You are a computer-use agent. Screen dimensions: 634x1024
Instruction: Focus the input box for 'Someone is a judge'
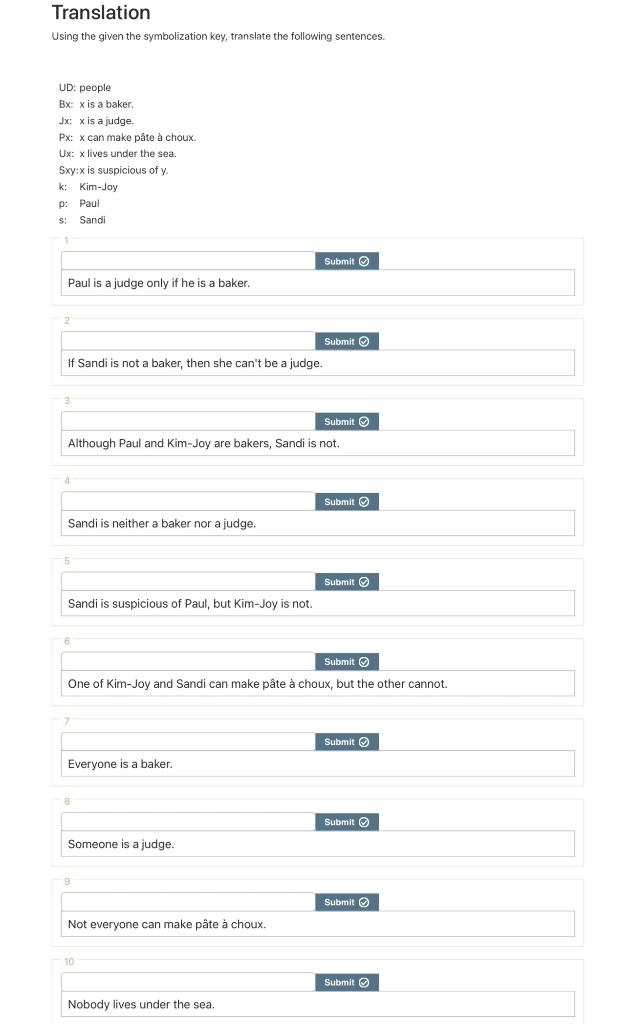coord(185,820)
